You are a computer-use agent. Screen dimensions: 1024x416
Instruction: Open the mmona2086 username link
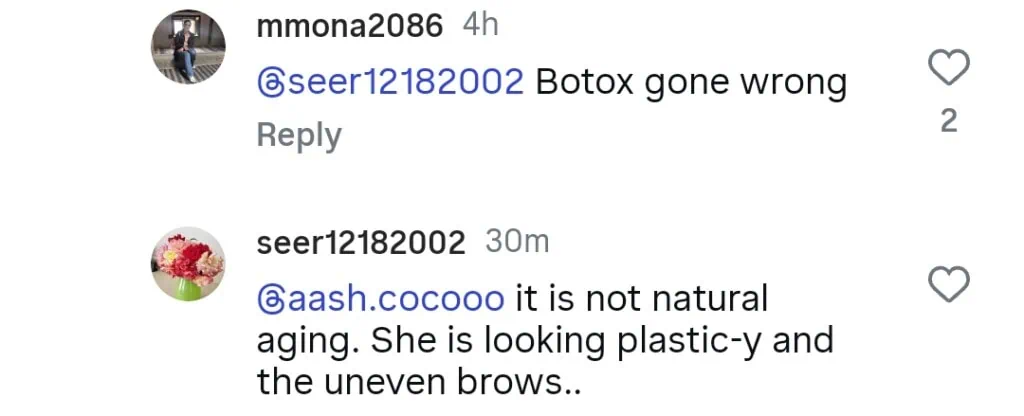click(349, 27)
